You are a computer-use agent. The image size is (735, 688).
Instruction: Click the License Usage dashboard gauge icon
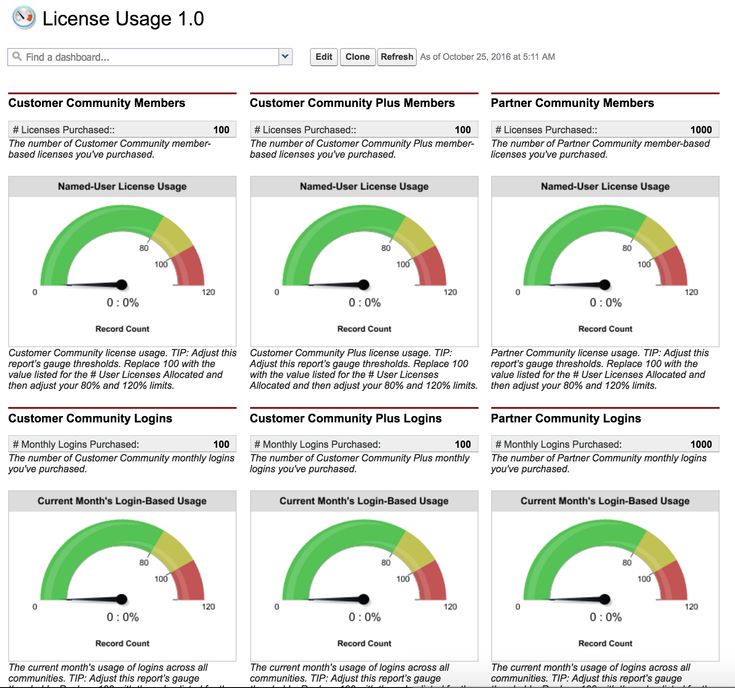tap(23, 18)
